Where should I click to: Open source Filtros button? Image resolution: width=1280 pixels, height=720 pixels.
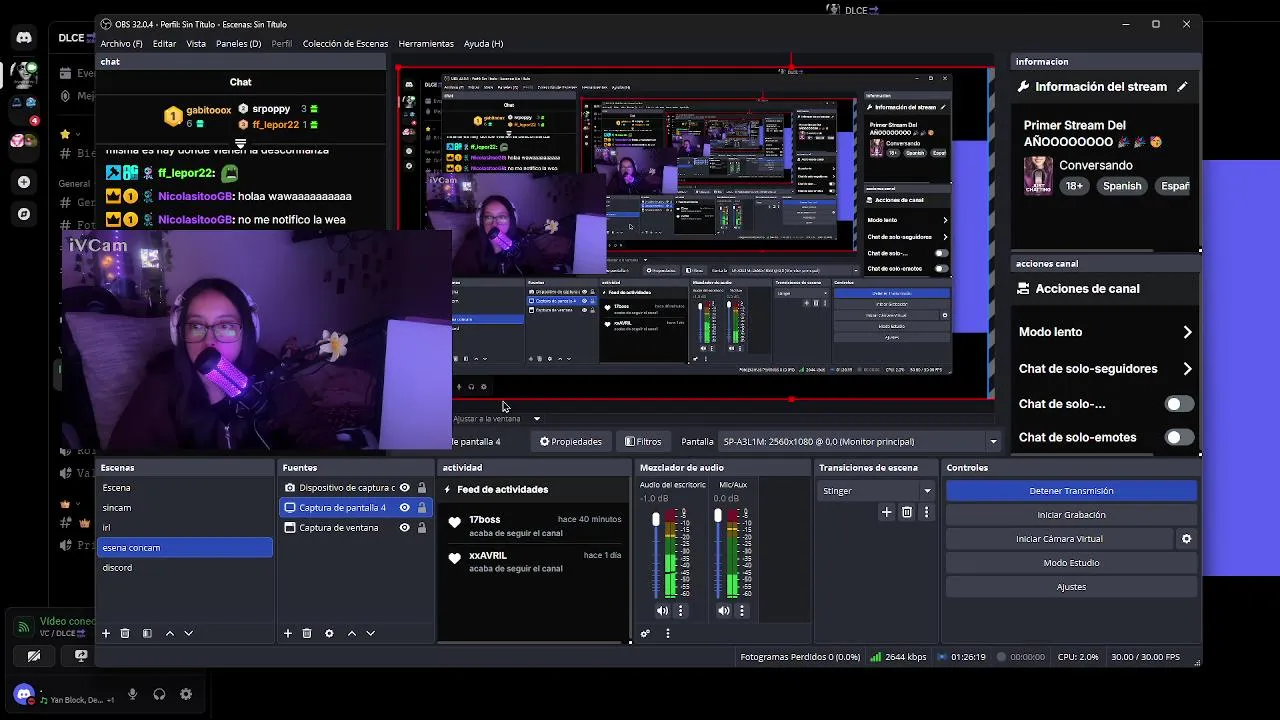tap(643, 442)
